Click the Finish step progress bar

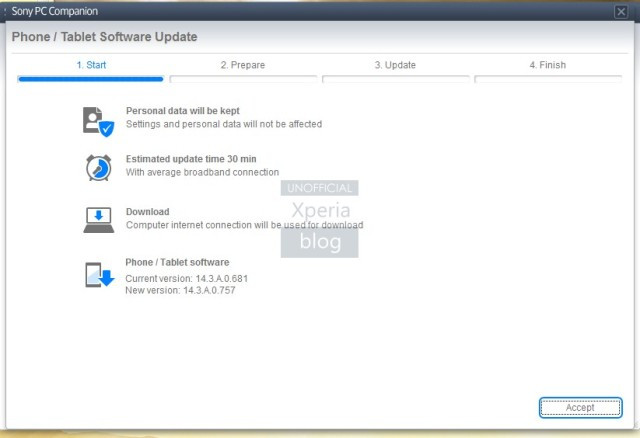[548, 79]
